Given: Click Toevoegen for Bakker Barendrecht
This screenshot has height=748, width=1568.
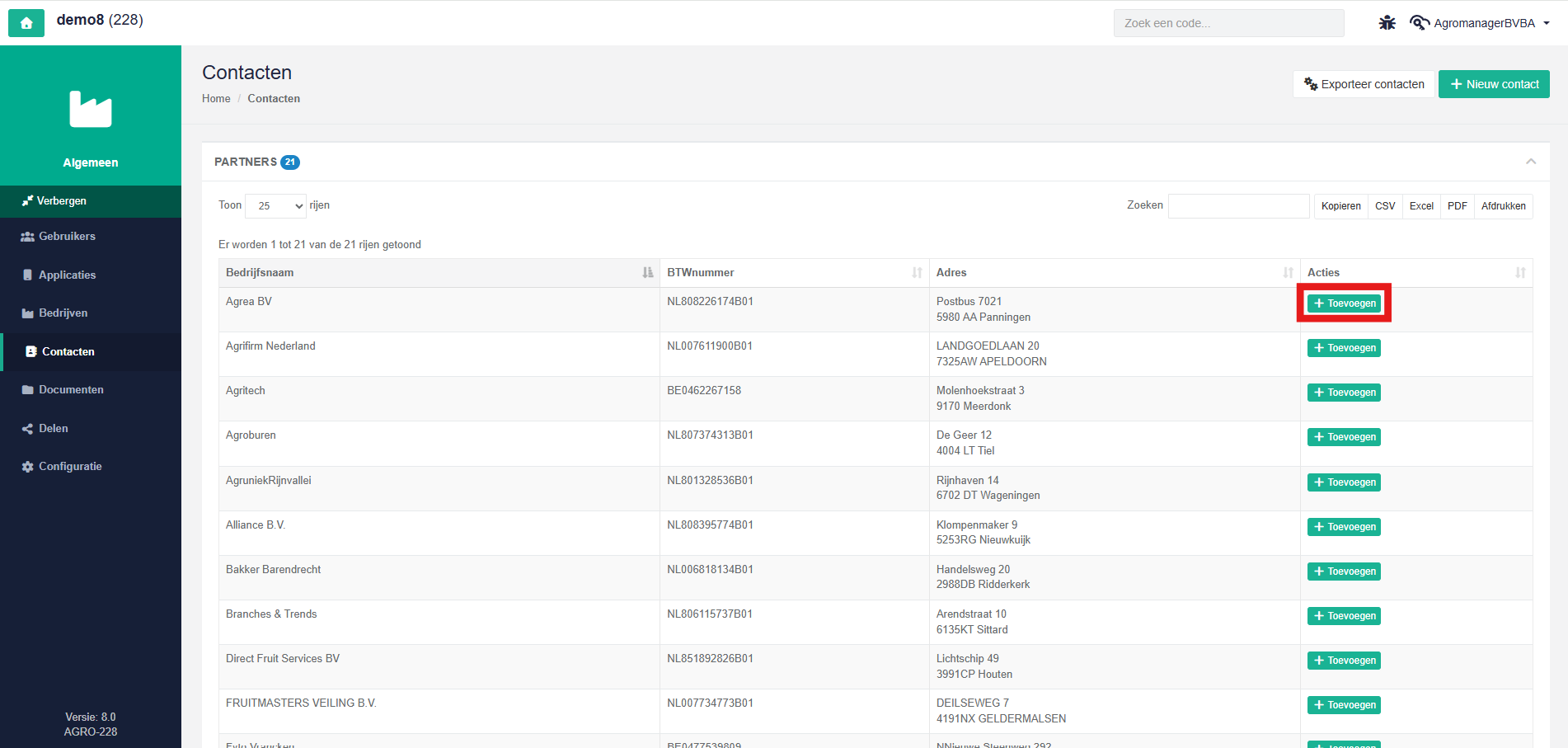Looking at the screenshot, I should [x=1344, y=572].
